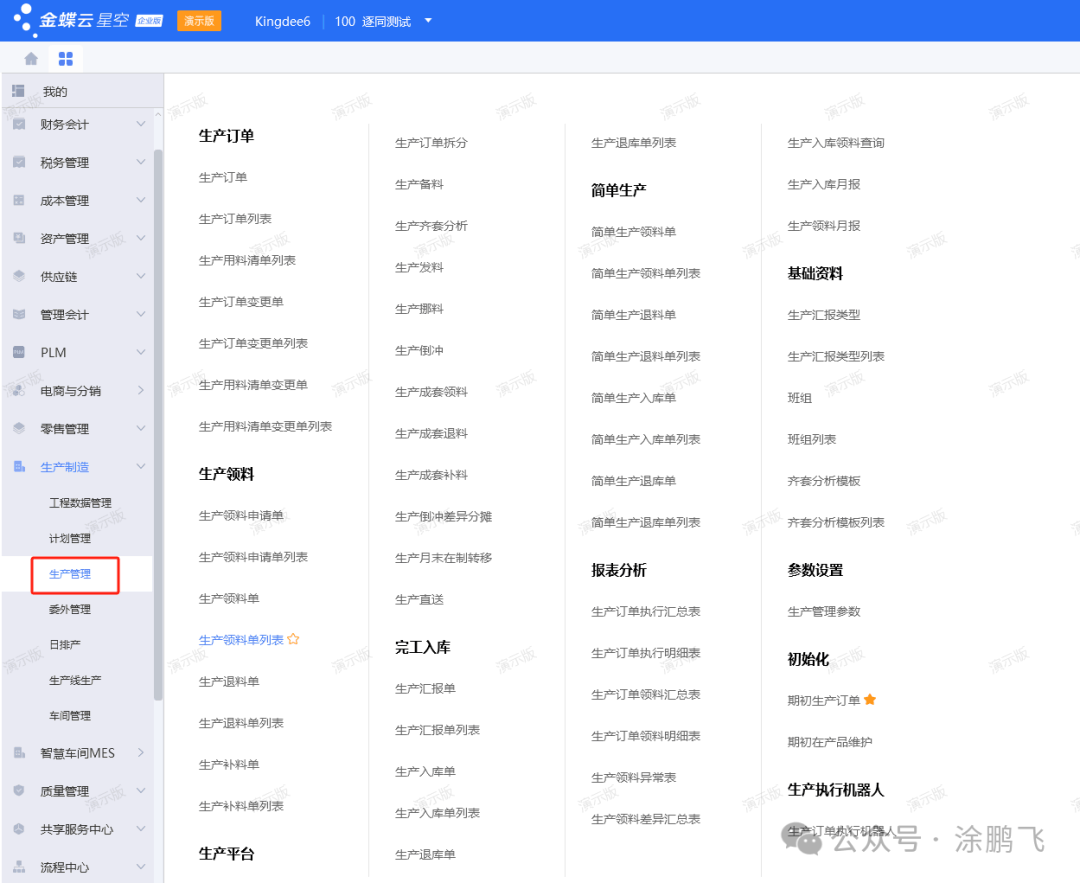This screenshot has width=1080, height=883.
Task: Unfavorite 期初生产订单 via orange star
Action: coord(870,700)
